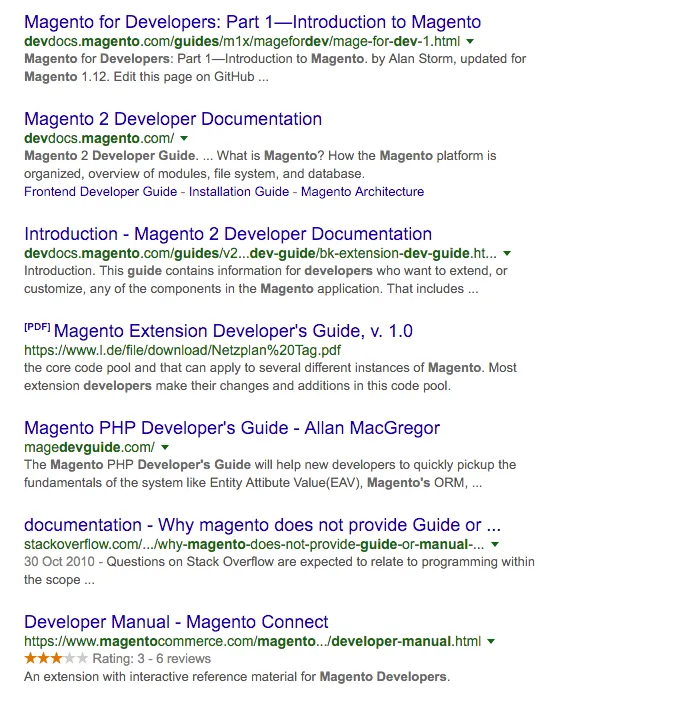Expand dropdown arrow beside developer-manual.html URL
The width and height of the screenshot is (680, 704).
[491, 642]
